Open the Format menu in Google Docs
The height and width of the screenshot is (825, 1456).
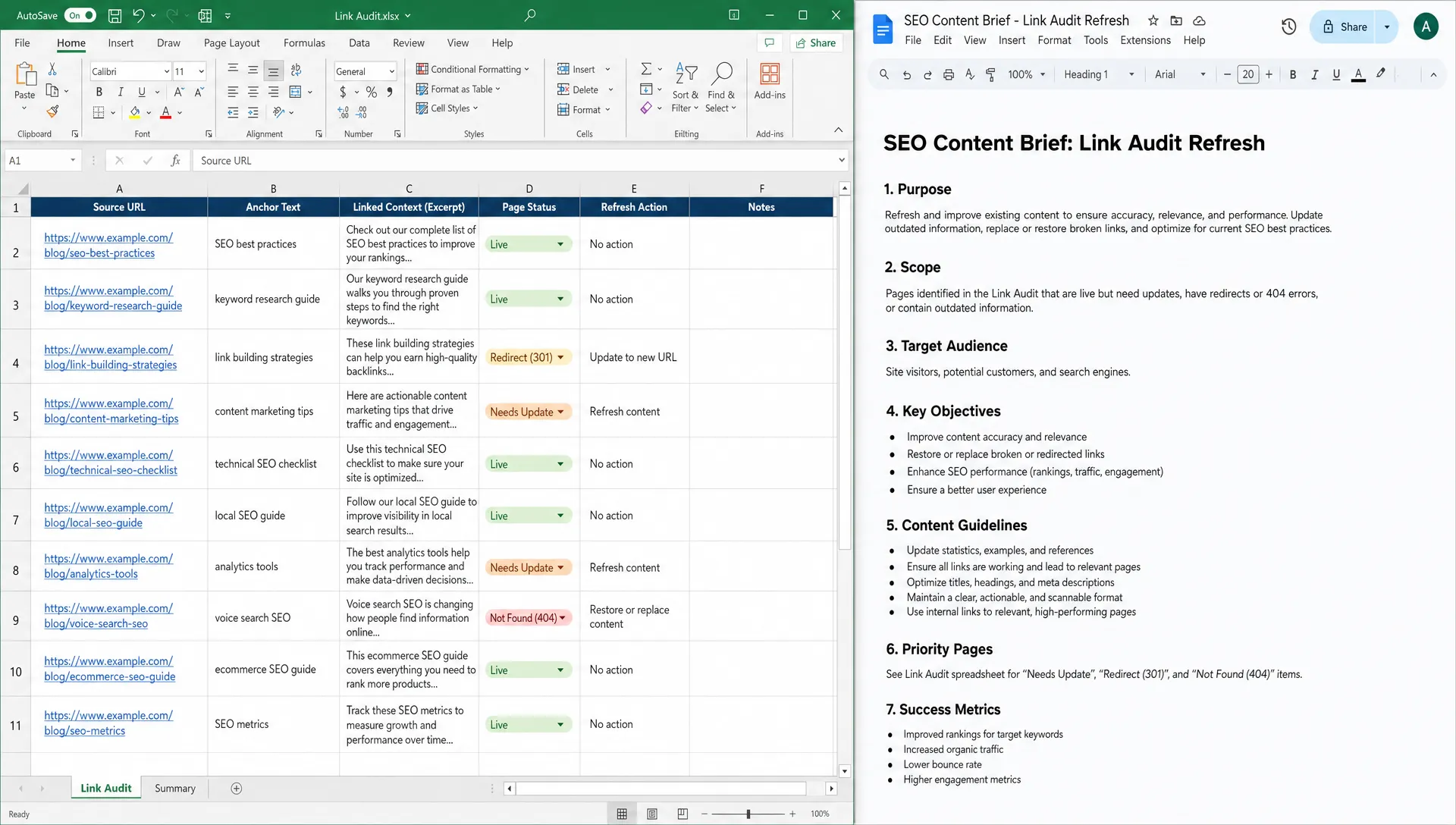coord(1054,40)
